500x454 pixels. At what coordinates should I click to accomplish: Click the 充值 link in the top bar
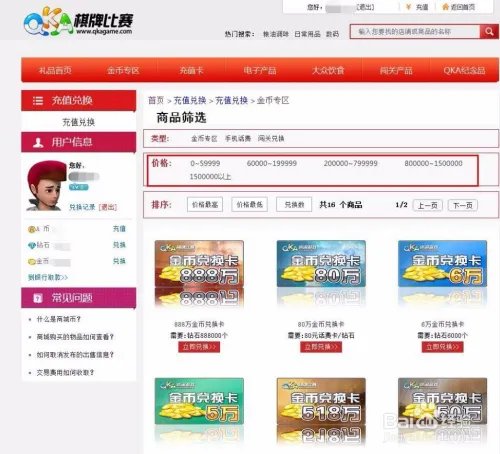(422, 7)
